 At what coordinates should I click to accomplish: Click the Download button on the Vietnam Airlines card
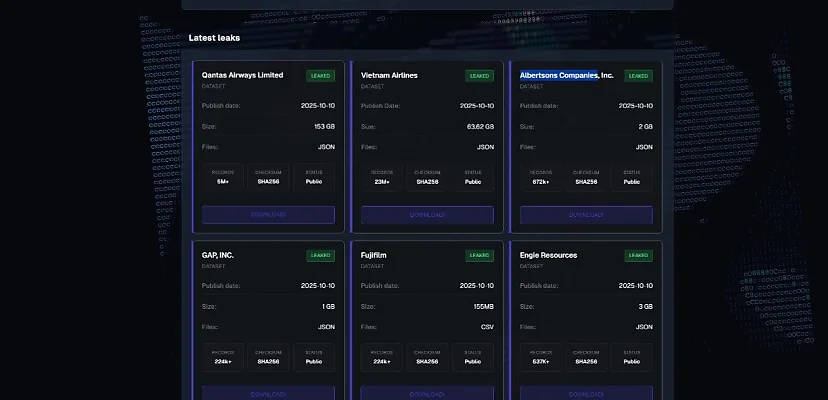coord(427,215)
